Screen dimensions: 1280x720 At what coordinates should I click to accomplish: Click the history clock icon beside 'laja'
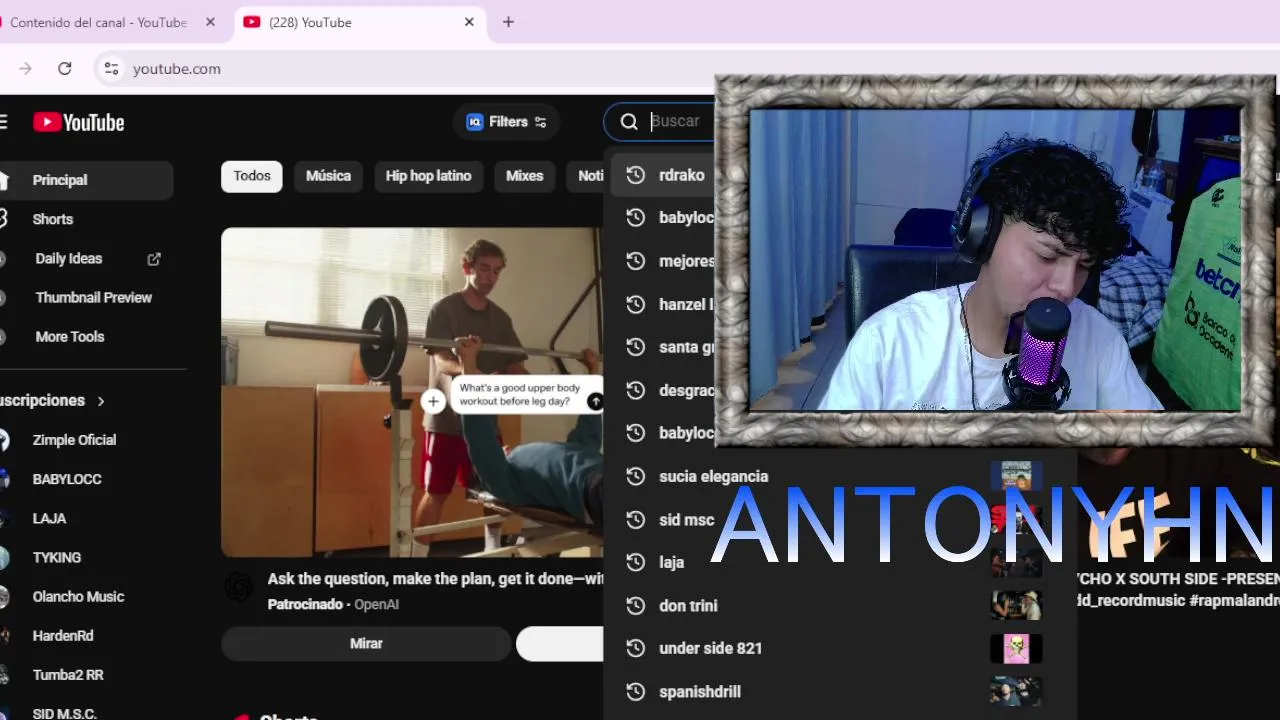(635, 562)
